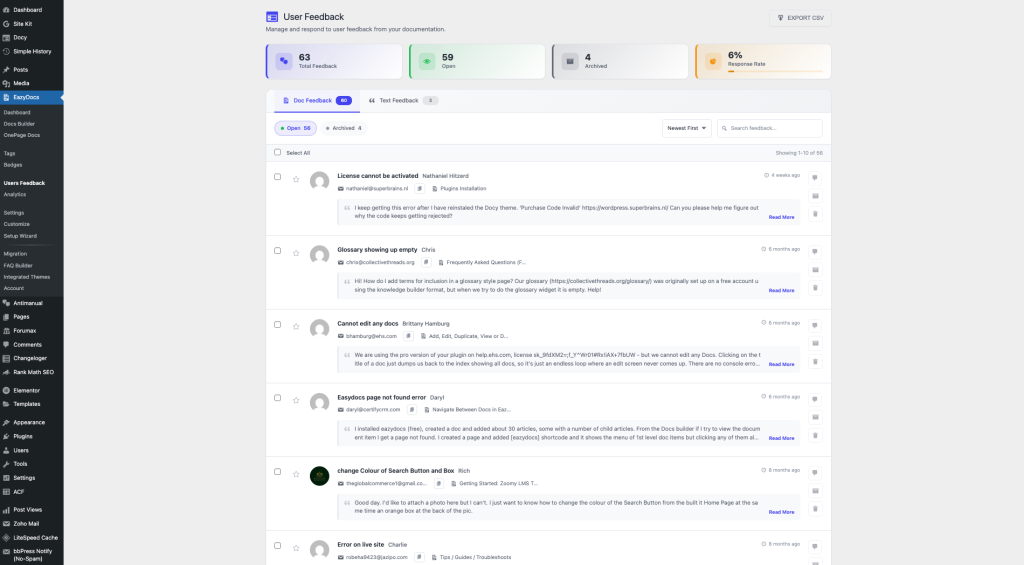Archive 'Glossary showing up empty' feedback

(x=814, y=270)
